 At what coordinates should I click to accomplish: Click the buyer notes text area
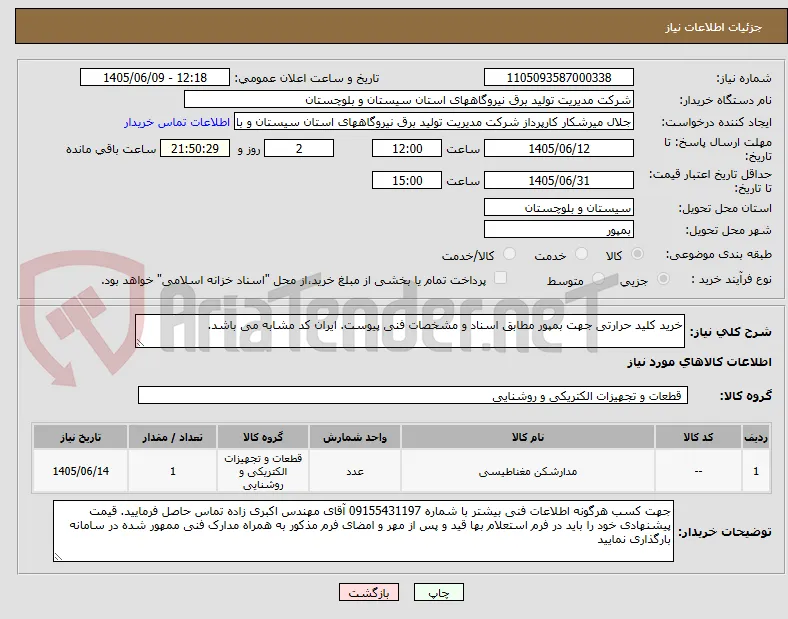coord(363,531)
